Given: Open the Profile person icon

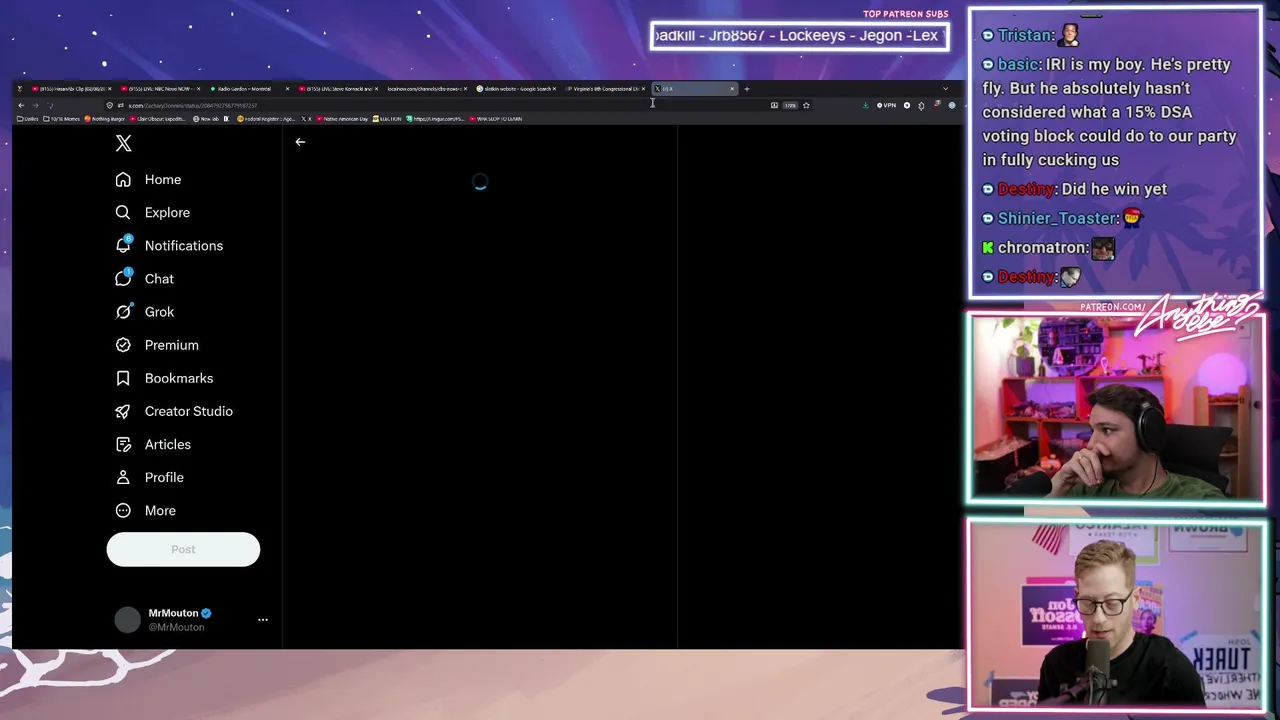Looking at the screenshot, I should (x=123, y=477).
